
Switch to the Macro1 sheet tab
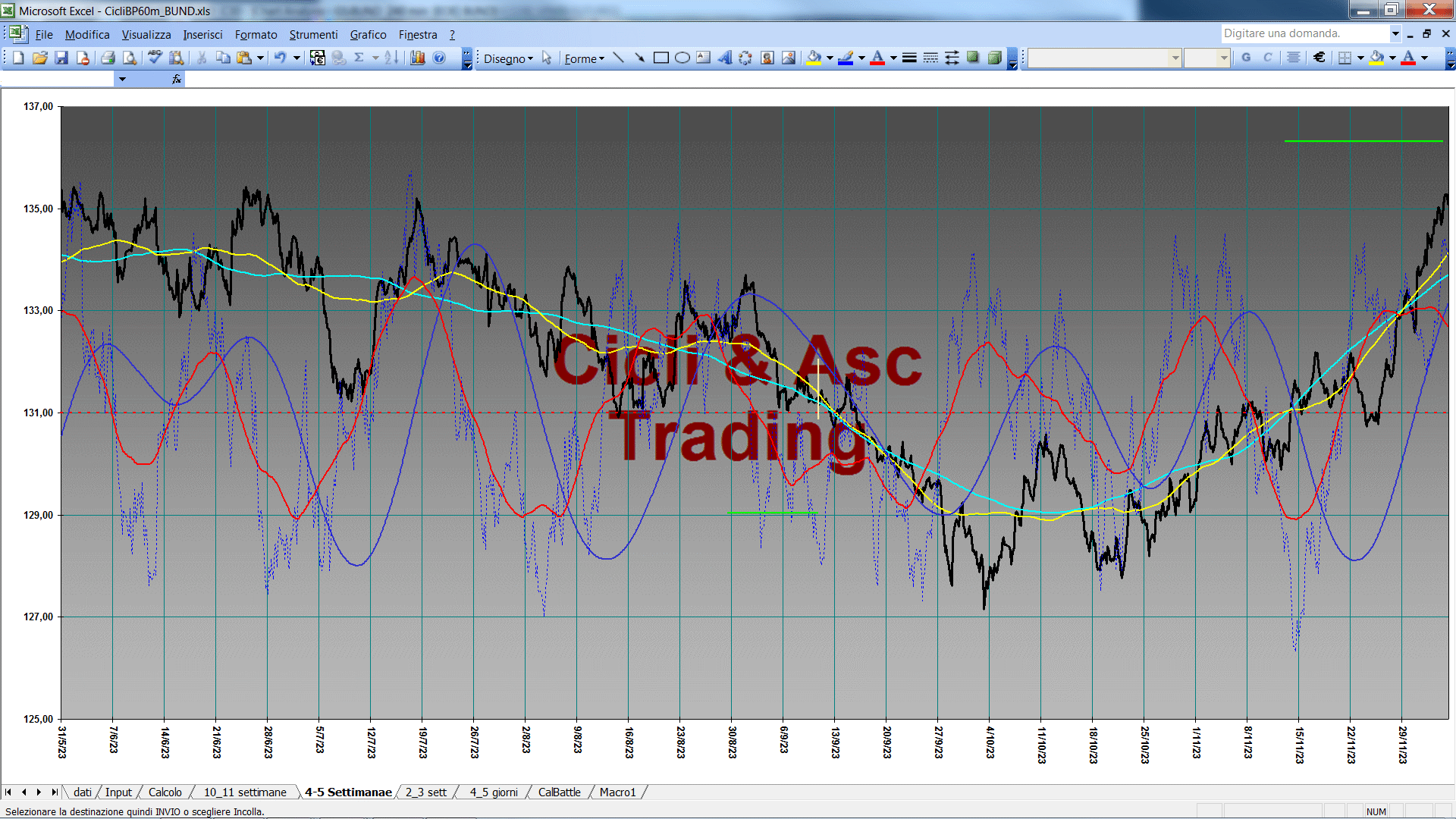pyautogui.click(x=617, y=792)
